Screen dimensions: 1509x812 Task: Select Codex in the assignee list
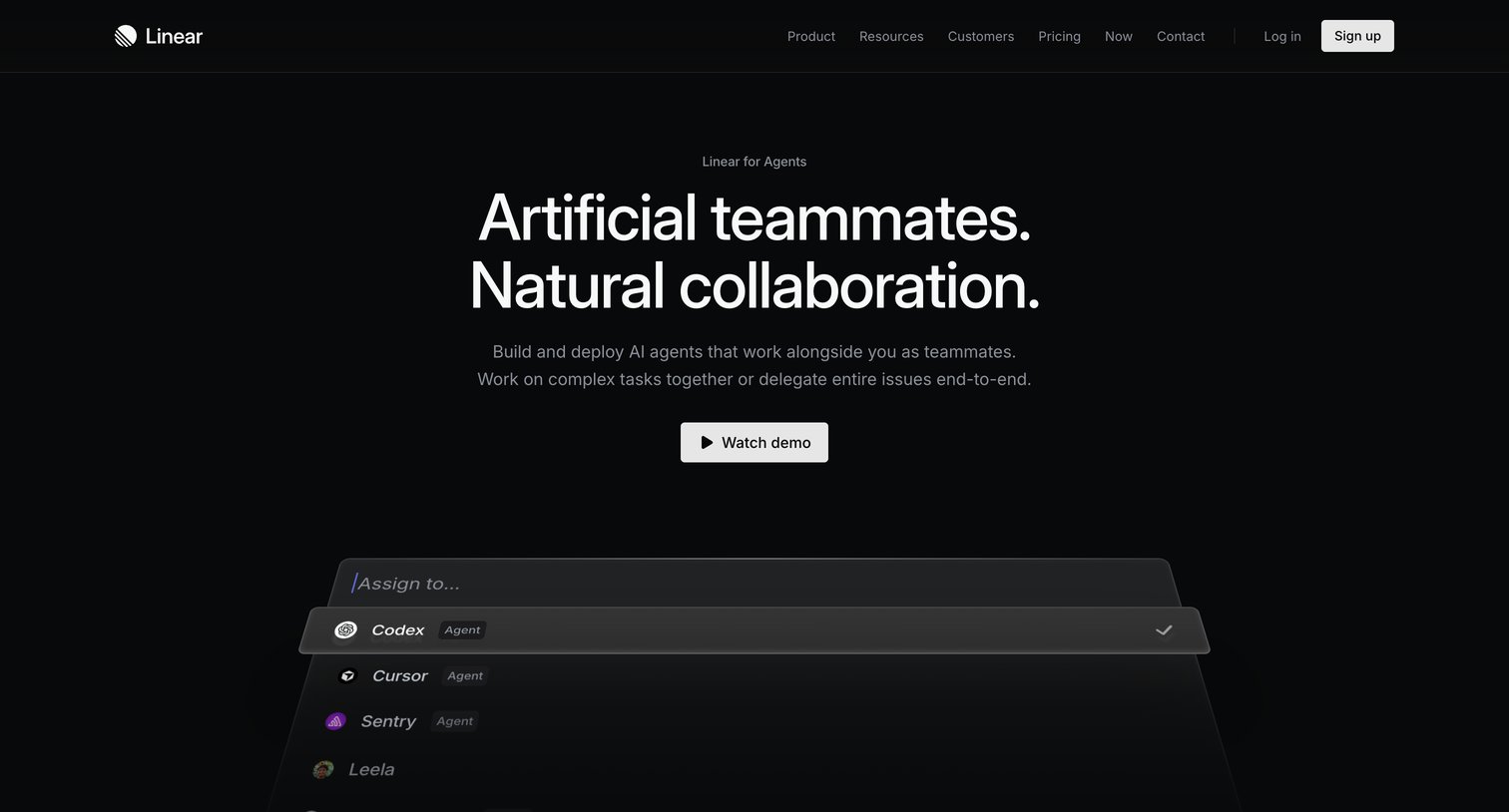point(754,630)
